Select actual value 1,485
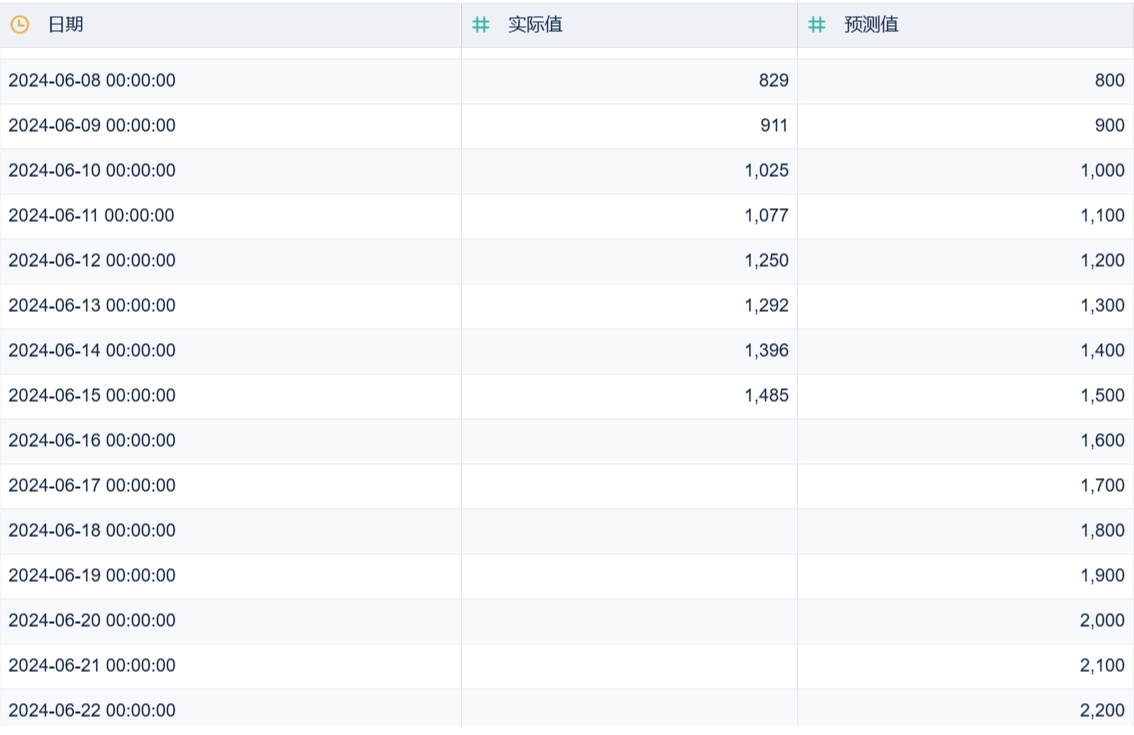This screenshot has width=1134, height=735. point(767,395)
